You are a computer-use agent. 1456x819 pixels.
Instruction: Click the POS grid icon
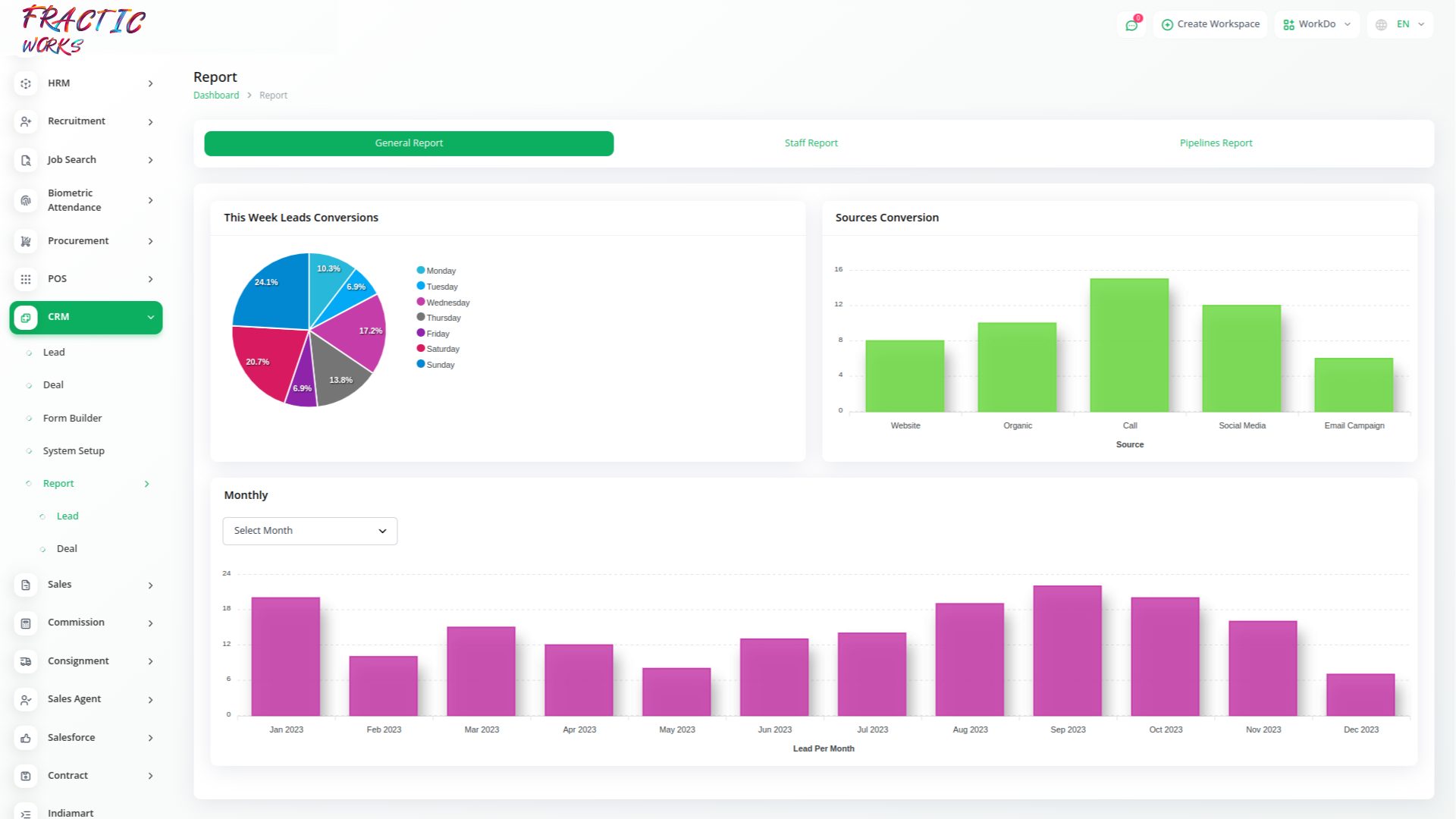tap(26, 279)
